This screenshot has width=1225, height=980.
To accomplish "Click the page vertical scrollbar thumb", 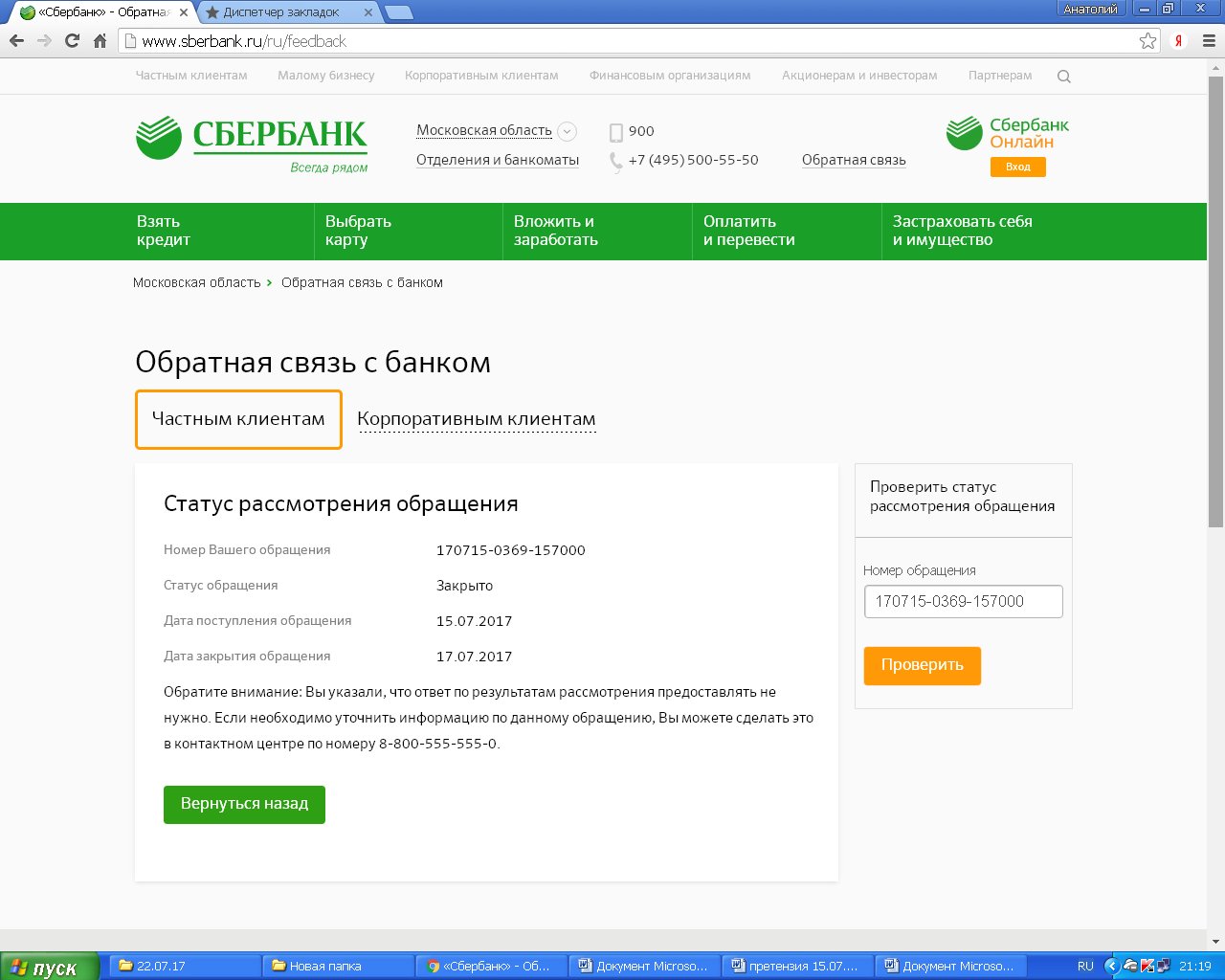I will (x=1215, y=301).
